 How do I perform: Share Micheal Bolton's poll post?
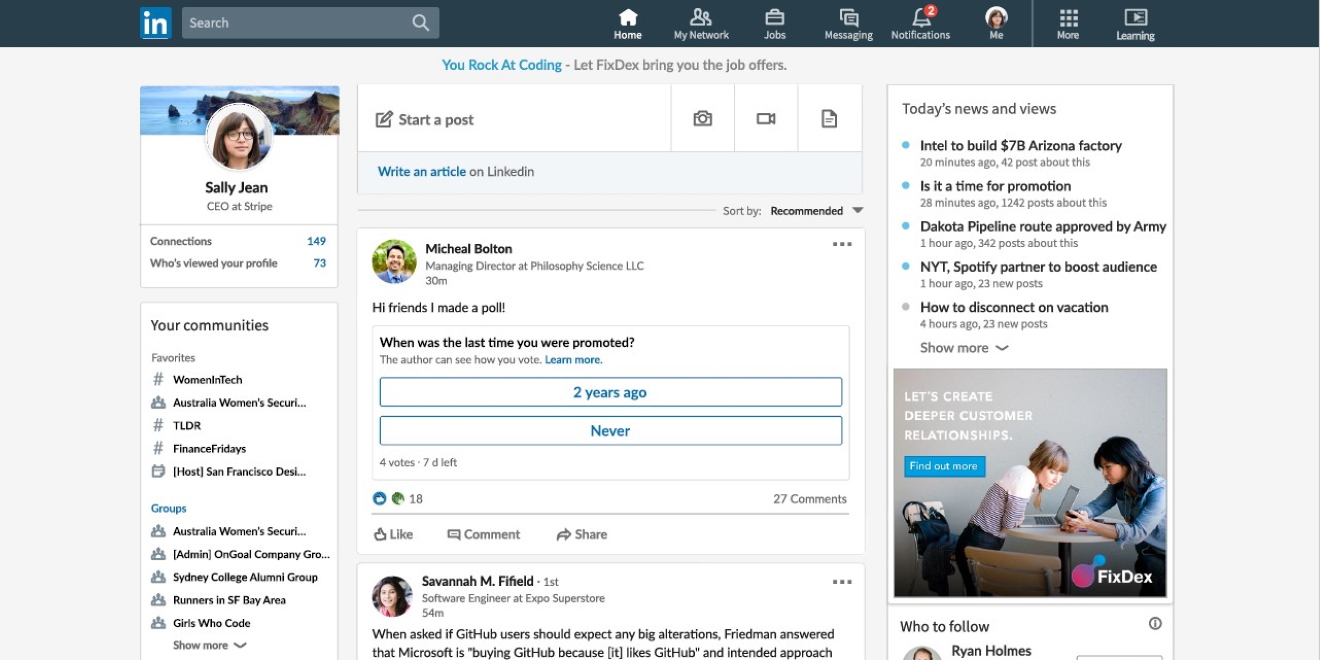click(x=582, y=535)
